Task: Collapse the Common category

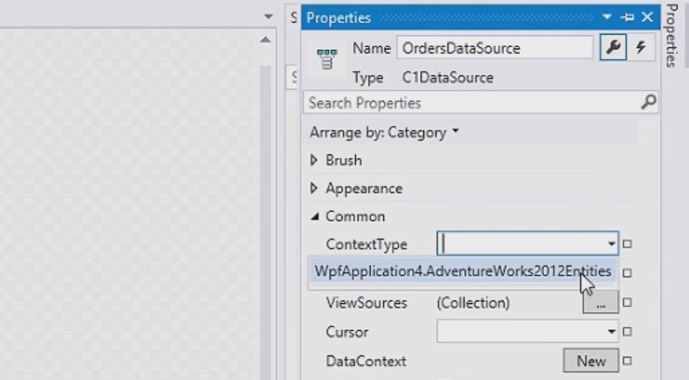Action: tap(315, 216)
